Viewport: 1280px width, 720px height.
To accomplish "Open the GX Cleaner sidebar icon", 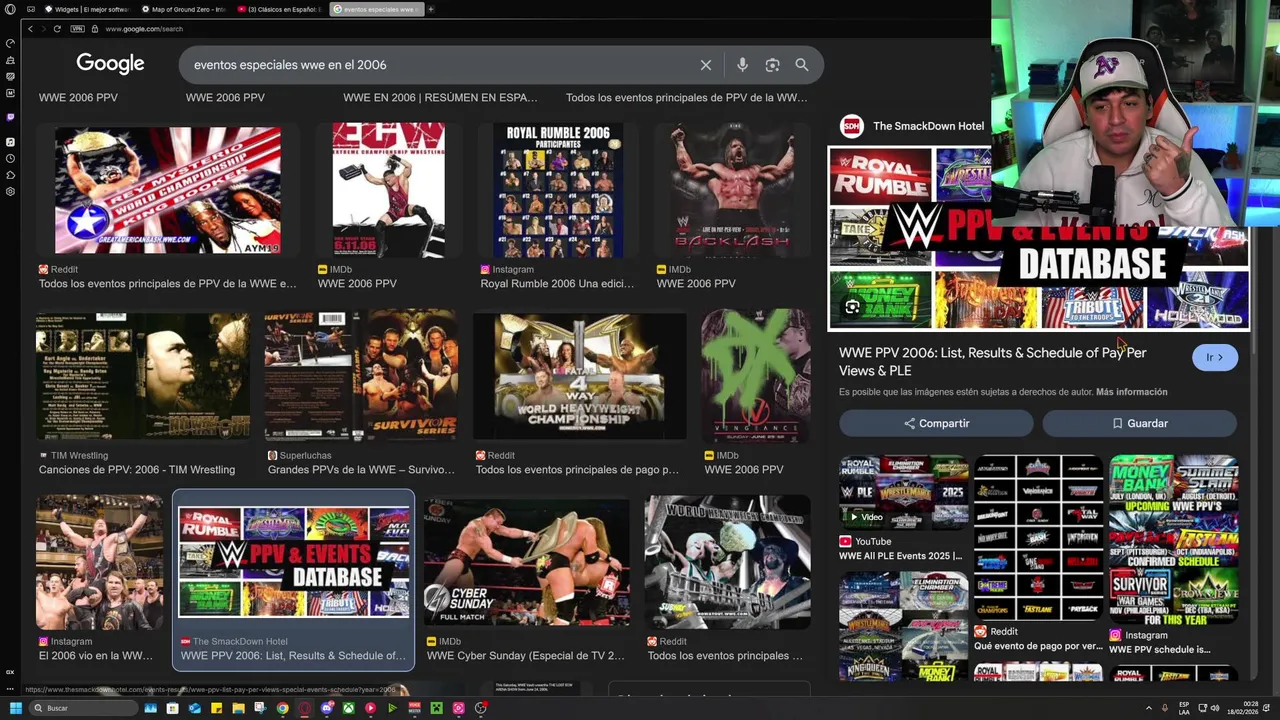I will click(x=10, y=60).
